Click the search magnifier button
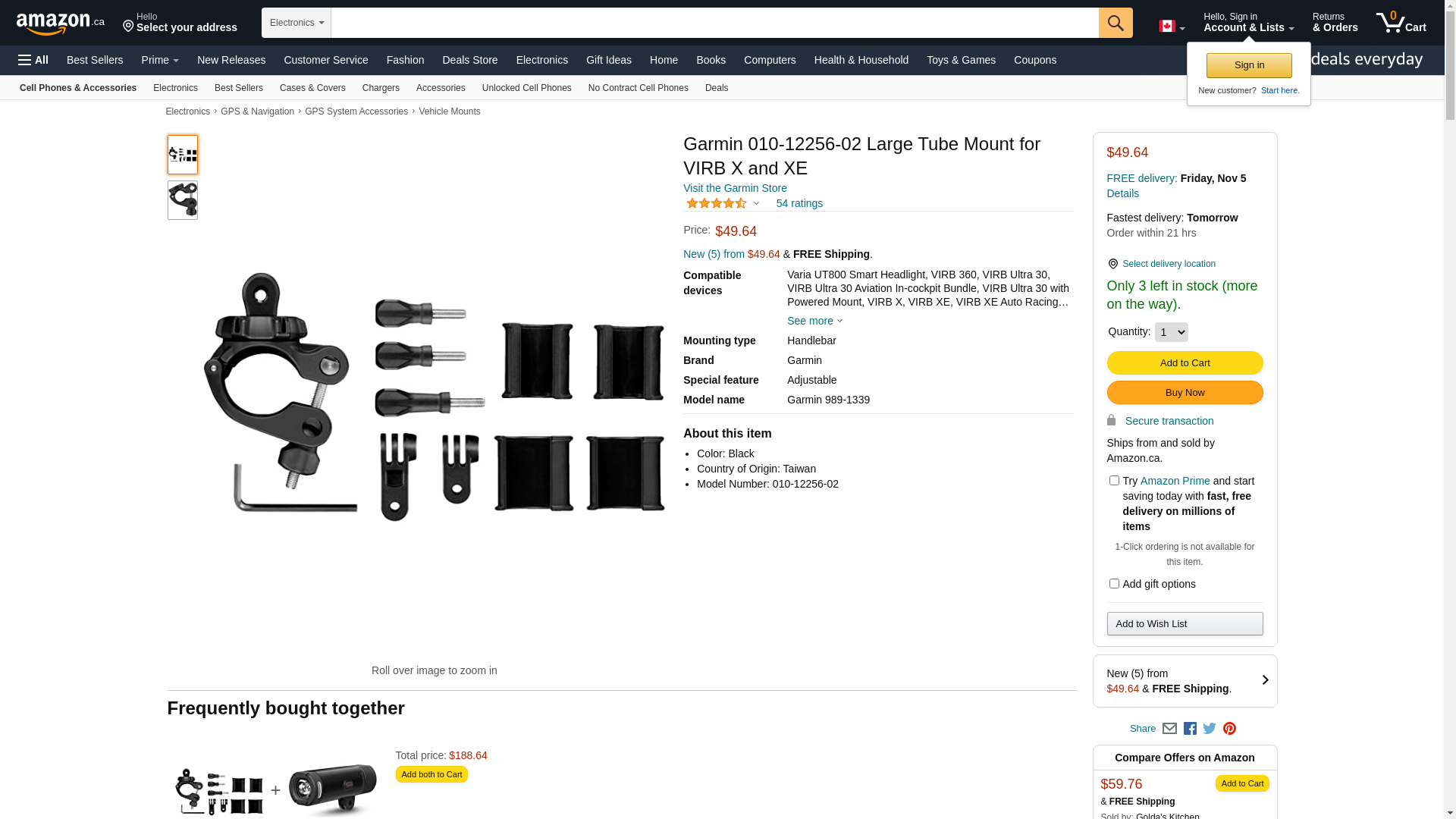The height and width of the screenshot is (819, 1456). click(x=1116, y=23)
